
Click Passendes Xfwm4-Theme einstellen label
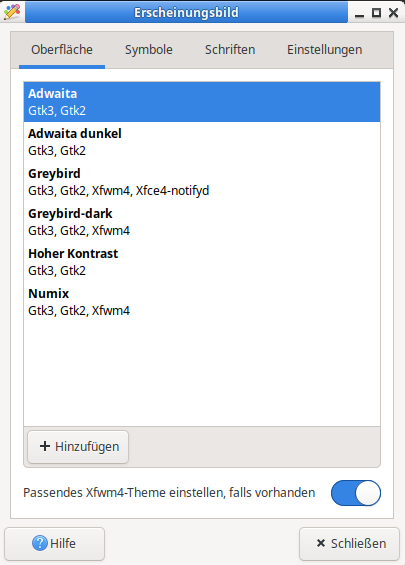pyautogui.click(x=169, y=493)
